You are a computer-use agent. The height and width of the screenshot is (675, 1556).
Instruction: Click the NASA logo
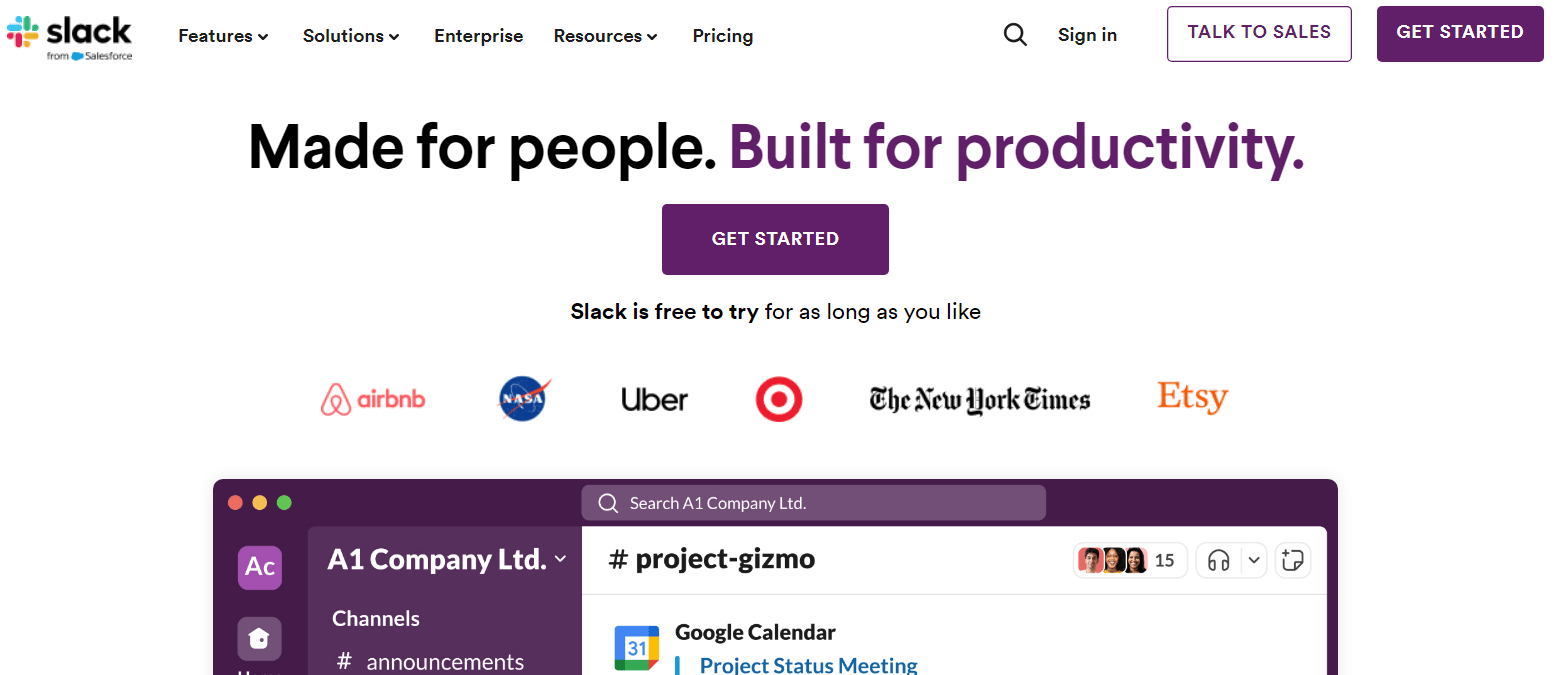[x=523, y=398]
